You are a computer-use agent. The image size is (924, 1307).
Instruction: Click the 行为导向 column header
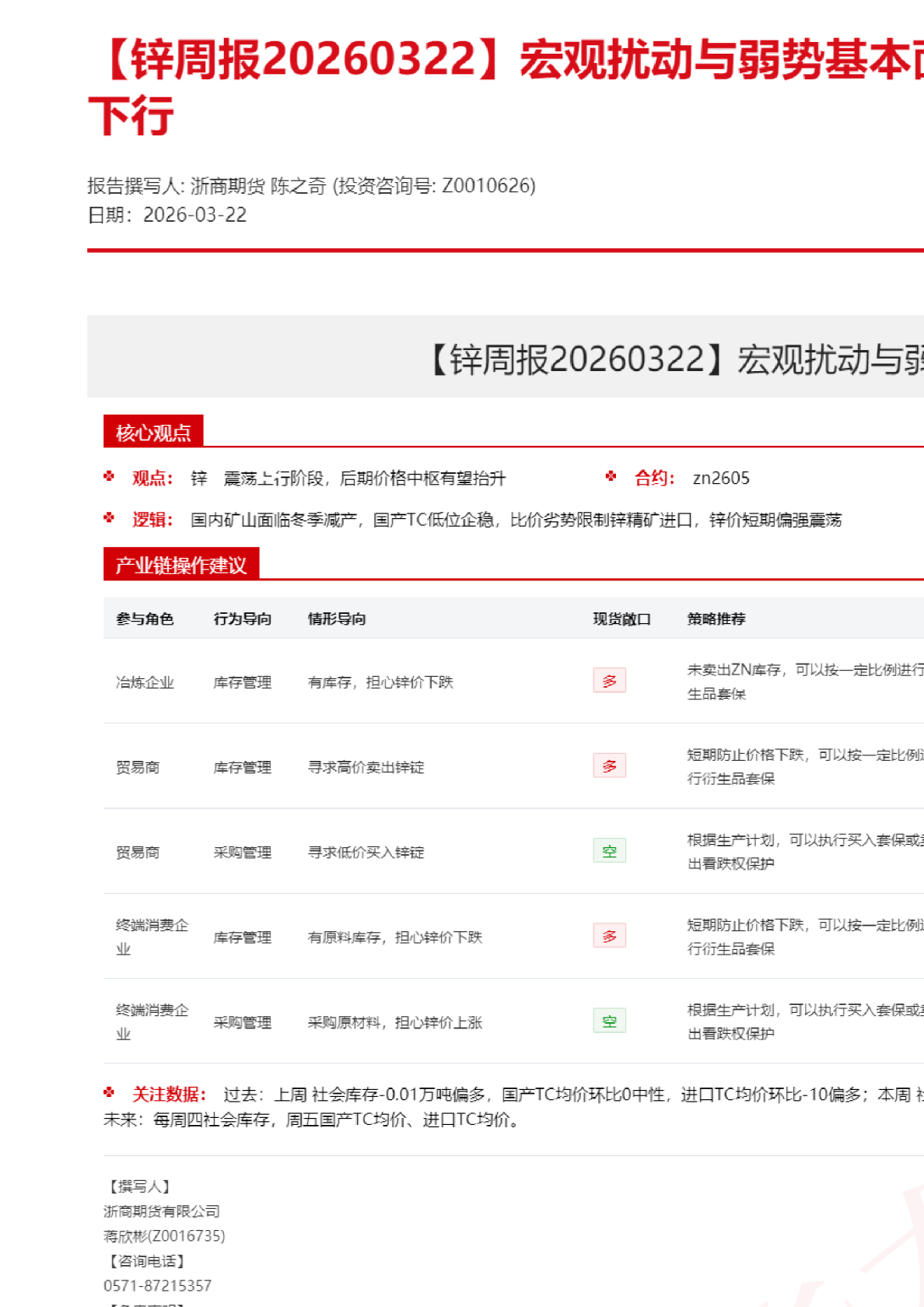243,618
